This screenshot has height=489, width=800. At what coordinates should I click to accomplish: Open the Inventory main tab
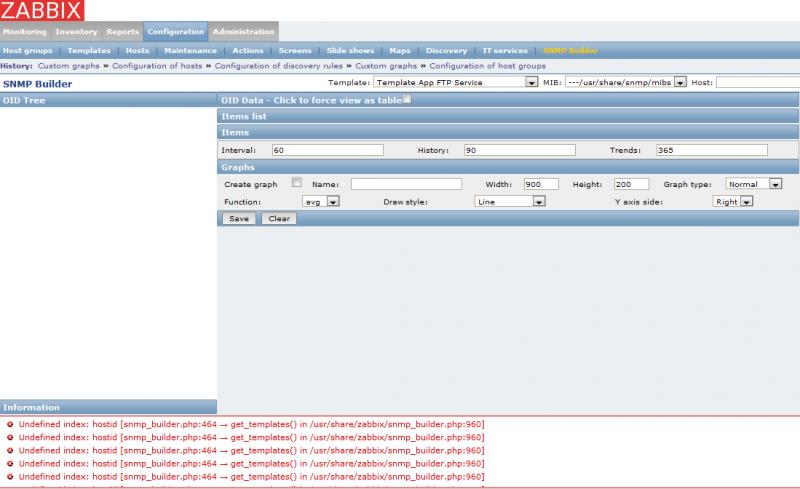(76, 32)
